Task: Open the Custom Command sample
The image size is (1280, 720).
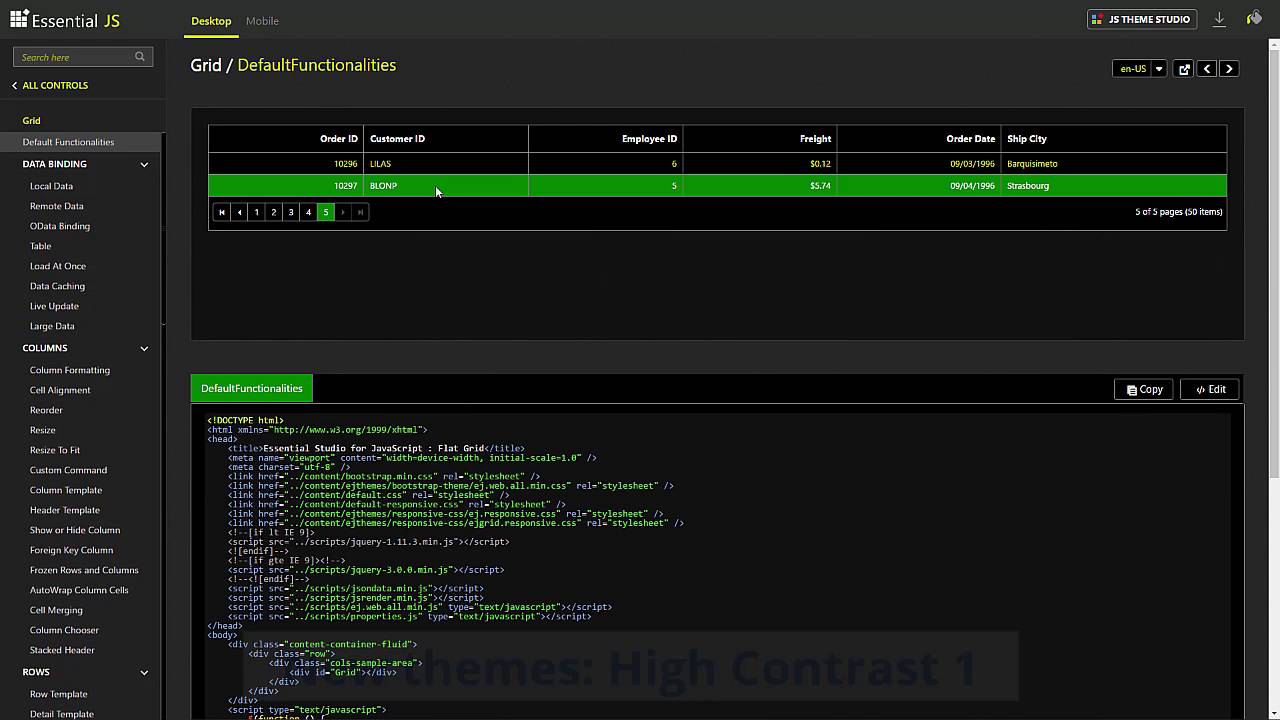Action: pyautogui.click(x=68, y=470)
